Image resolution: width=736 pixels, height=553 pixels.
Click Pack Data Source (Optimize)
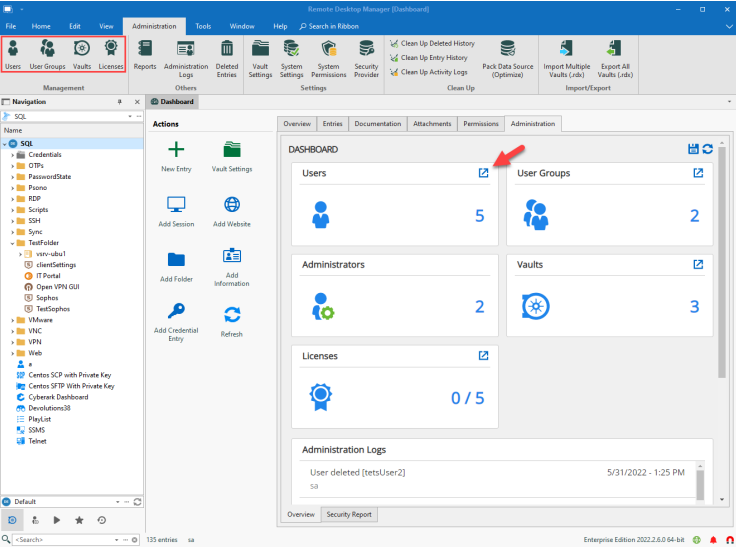coord(507,59)
